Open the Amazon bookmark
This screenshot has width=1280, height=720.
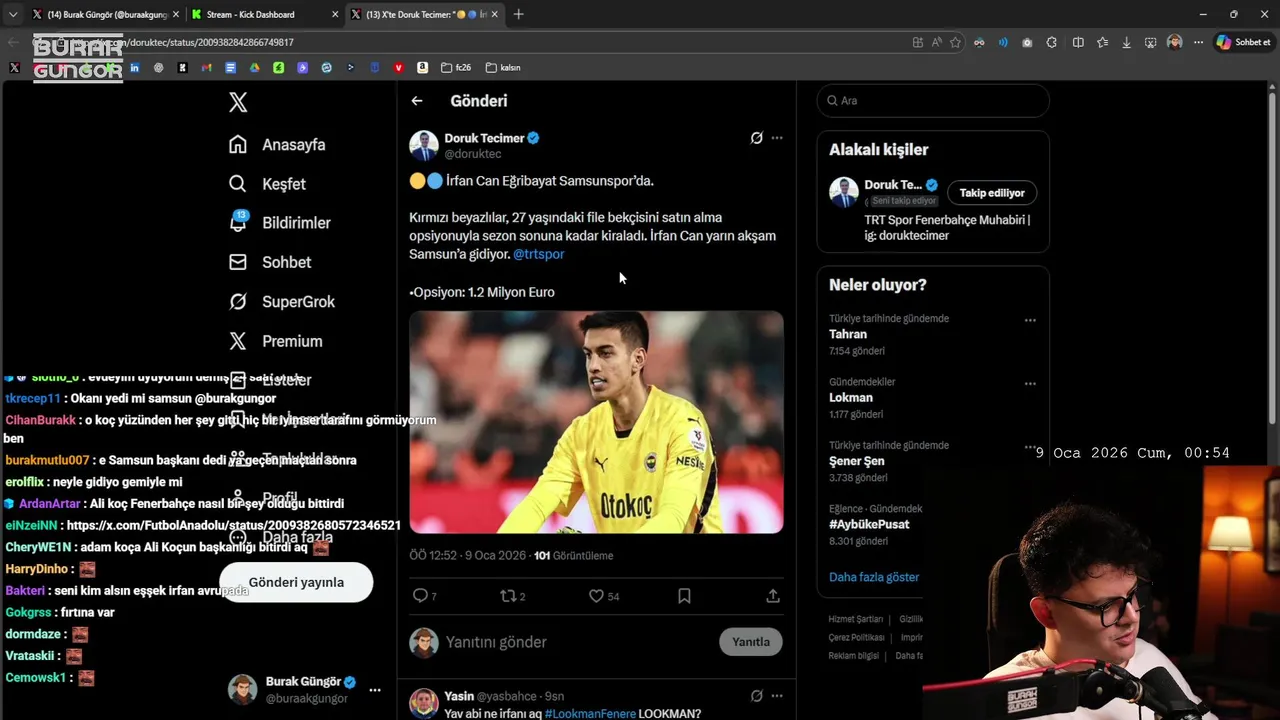[422, 67]
